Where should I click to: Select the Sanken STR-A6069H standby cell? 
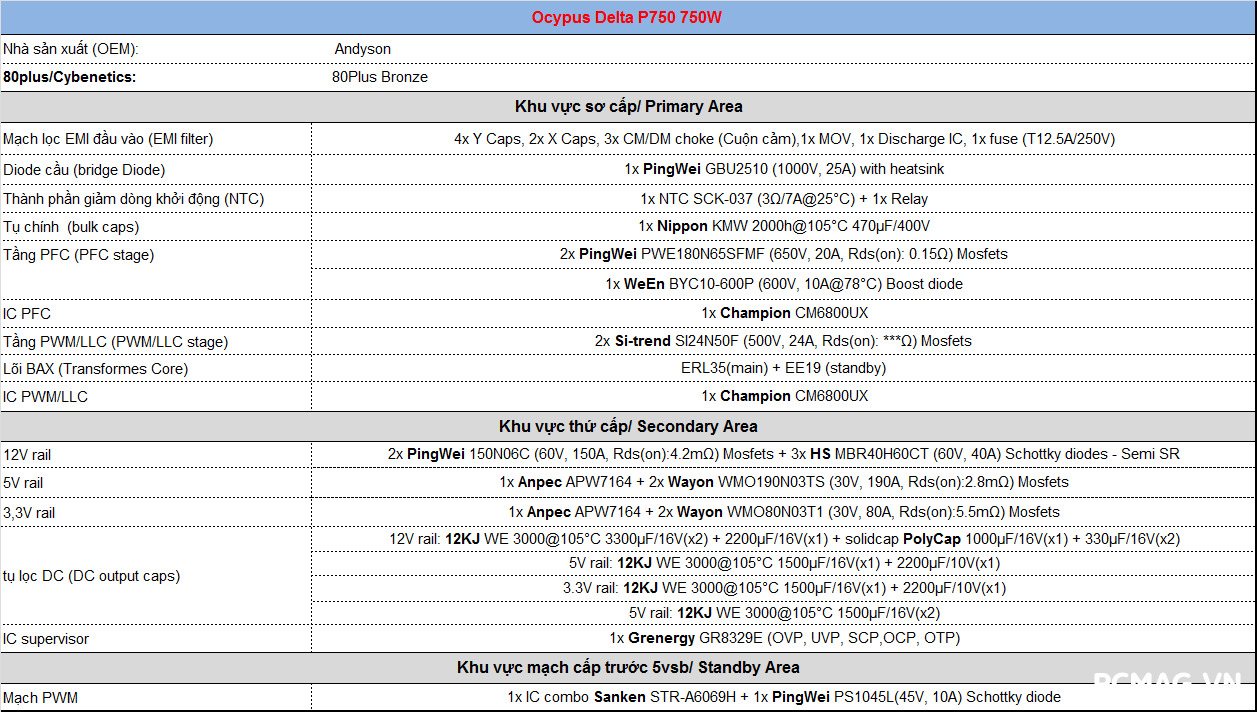point(783,697)
